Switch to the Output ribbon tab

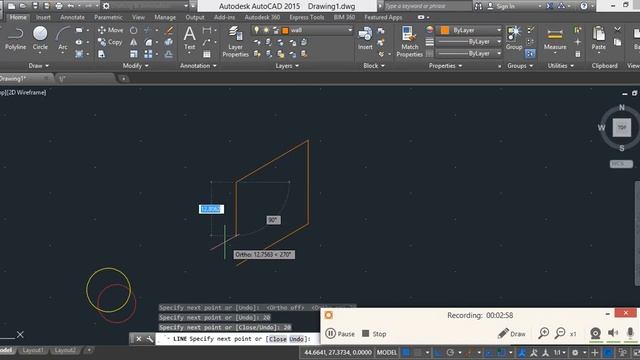[195, 17]
